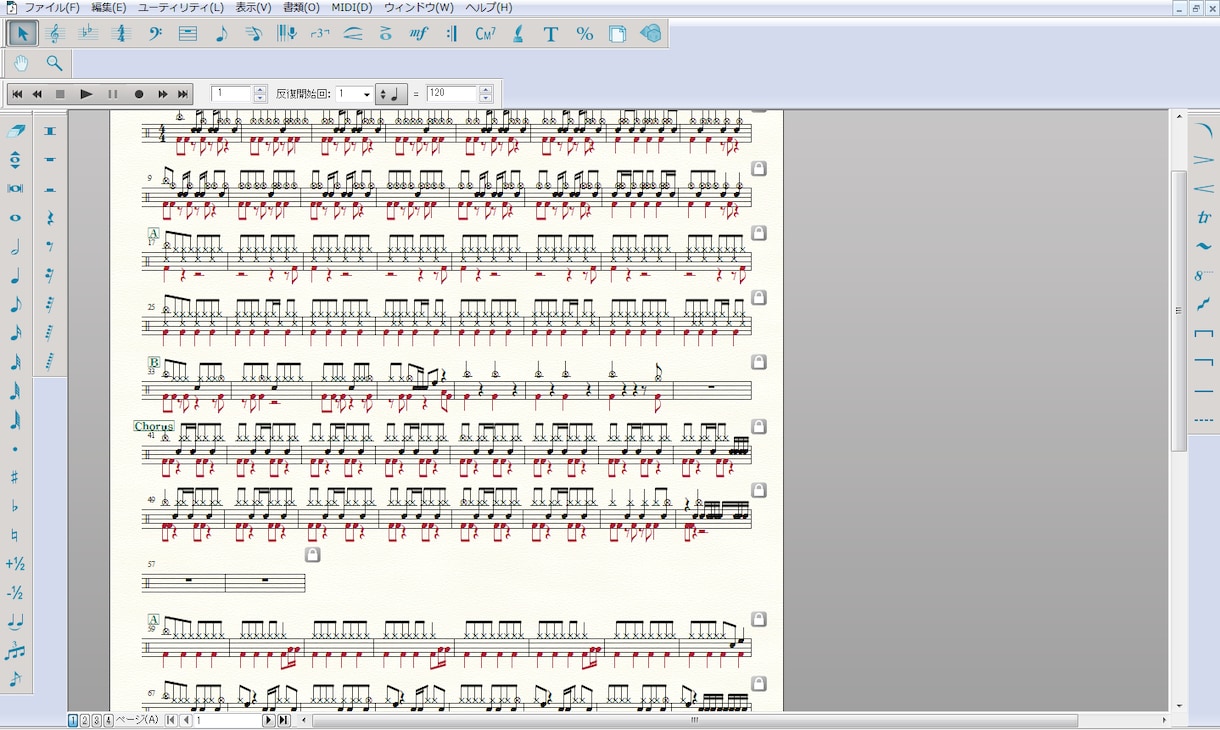Select the Chord tool labeled CM7
Viewport: 1220px width, 730px height.
(485, 33)
